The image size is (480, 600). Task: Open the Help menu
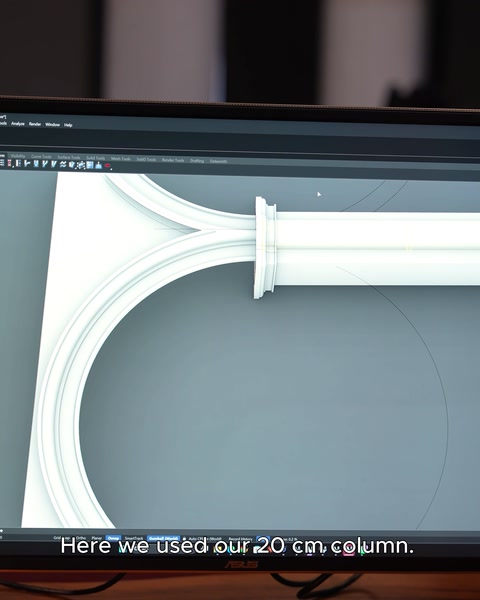coord(68,125)
